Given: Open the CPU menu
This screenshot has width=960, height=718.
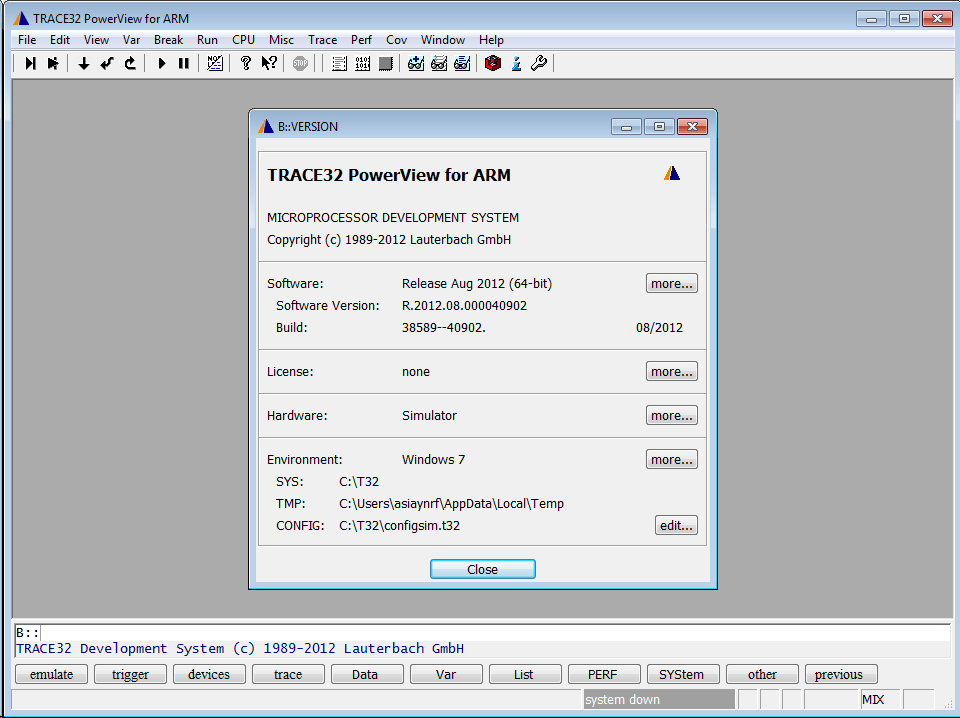Looking at the screenshot, I should tap(243, 40).
